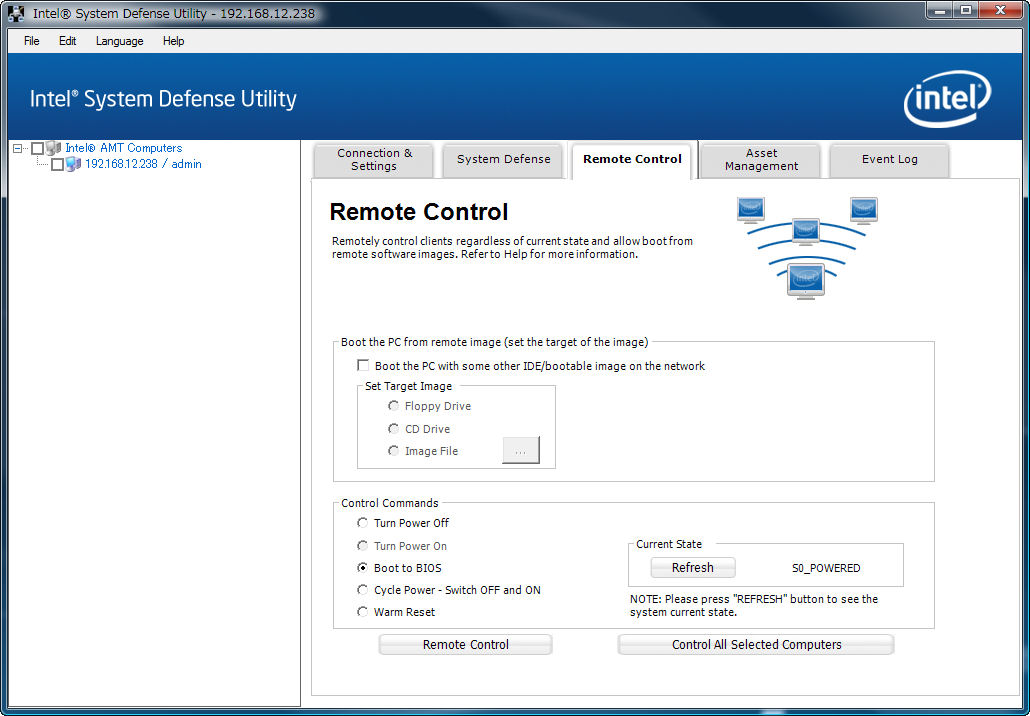This screenshot has width=1030, height=716.
Task: Select Cycle Power - Switch OFF and ON
Action: pos(362,590)
